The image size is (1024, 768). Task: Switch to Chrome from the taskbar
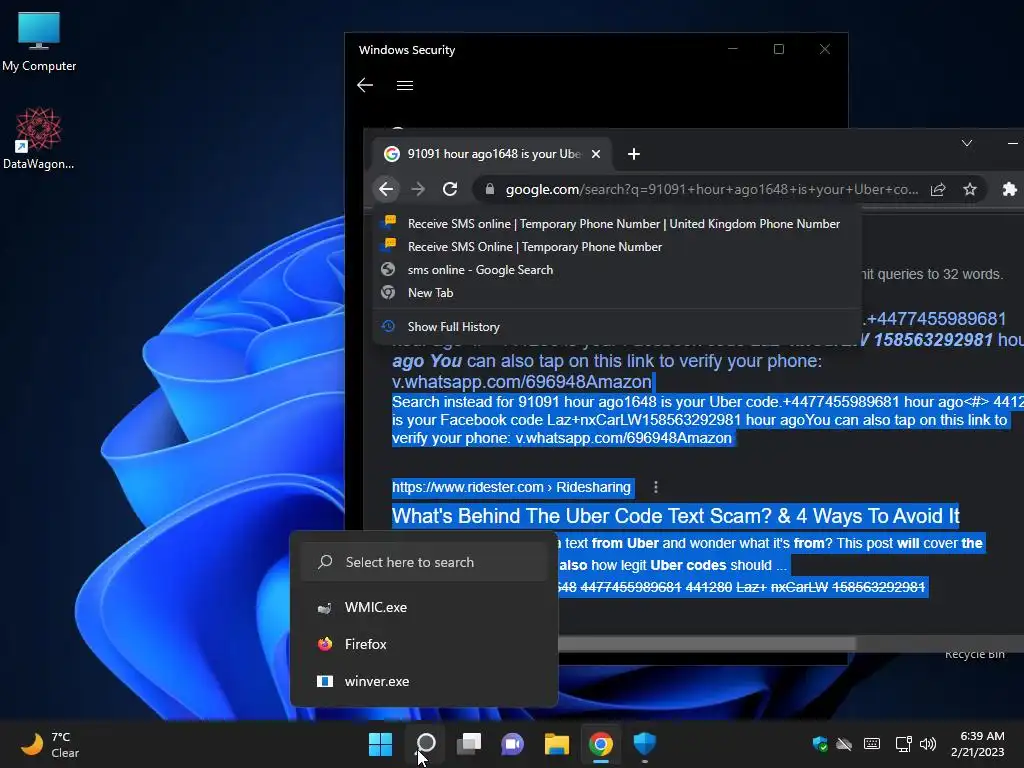[601, 744]
